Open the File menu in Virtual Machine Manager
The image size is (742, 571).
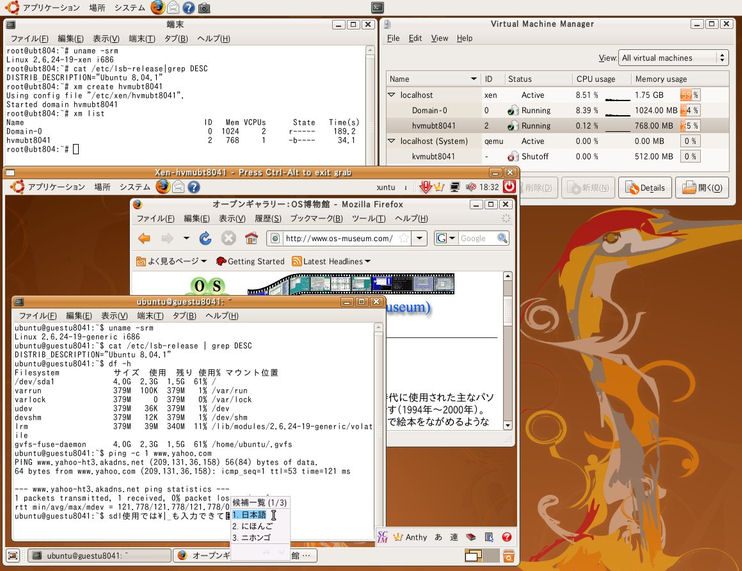[393, 38]
